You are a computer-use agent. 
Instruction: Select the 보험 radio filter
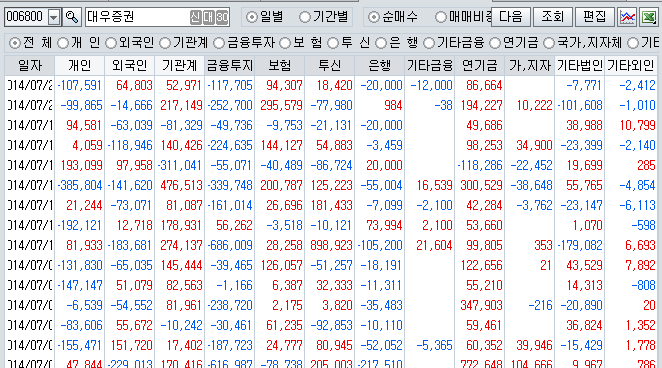301,43
